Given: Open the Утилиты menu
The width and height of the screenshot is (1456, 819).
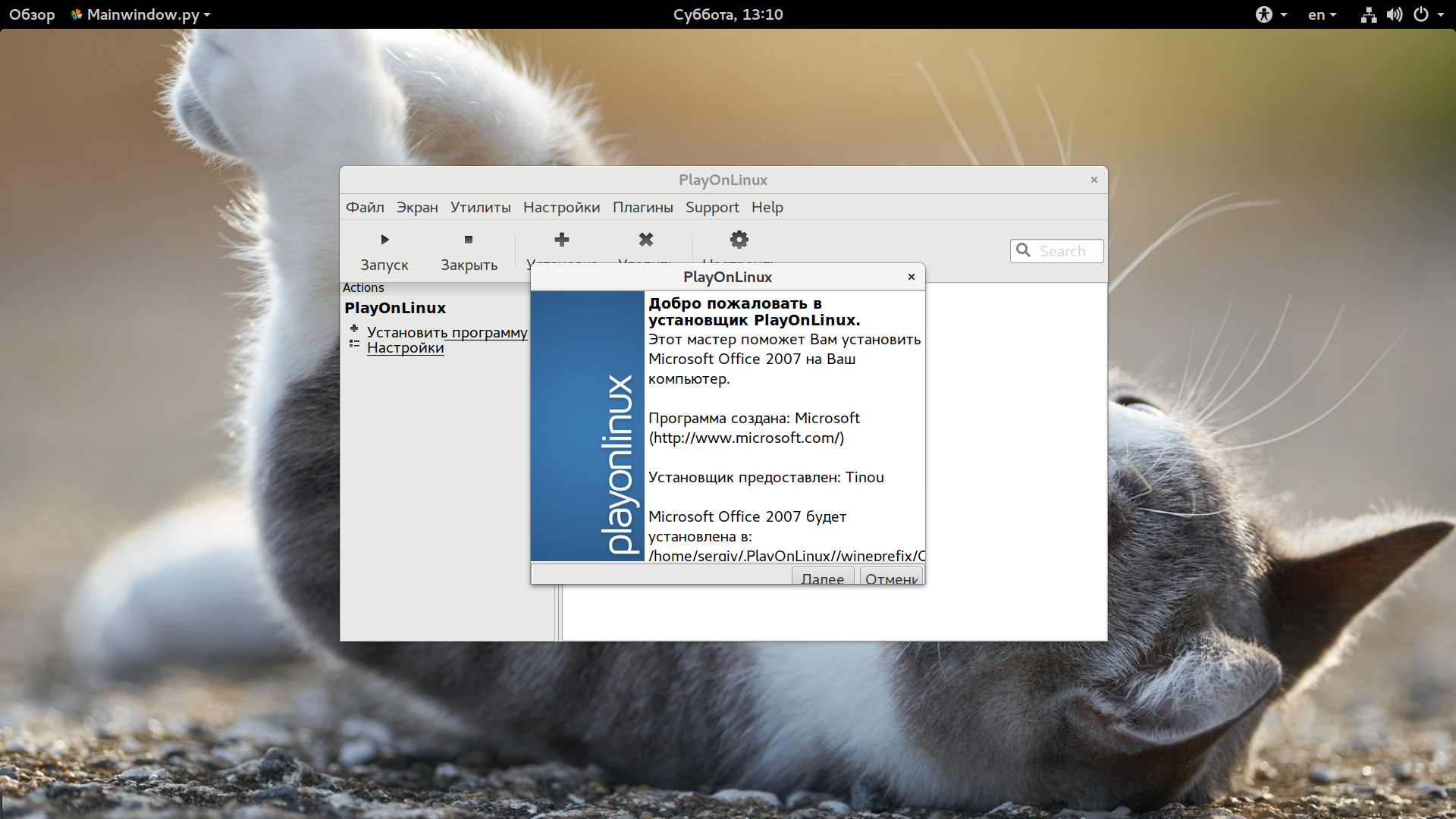Looking at the screenshot, I should (x=480, y=207).
